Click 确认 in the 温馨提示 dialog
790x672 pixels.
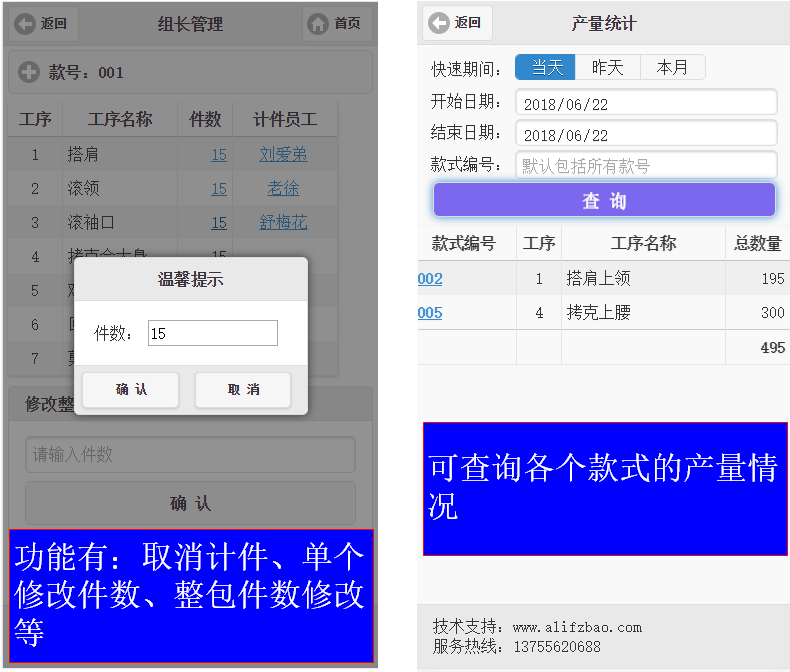pos(131,390)
